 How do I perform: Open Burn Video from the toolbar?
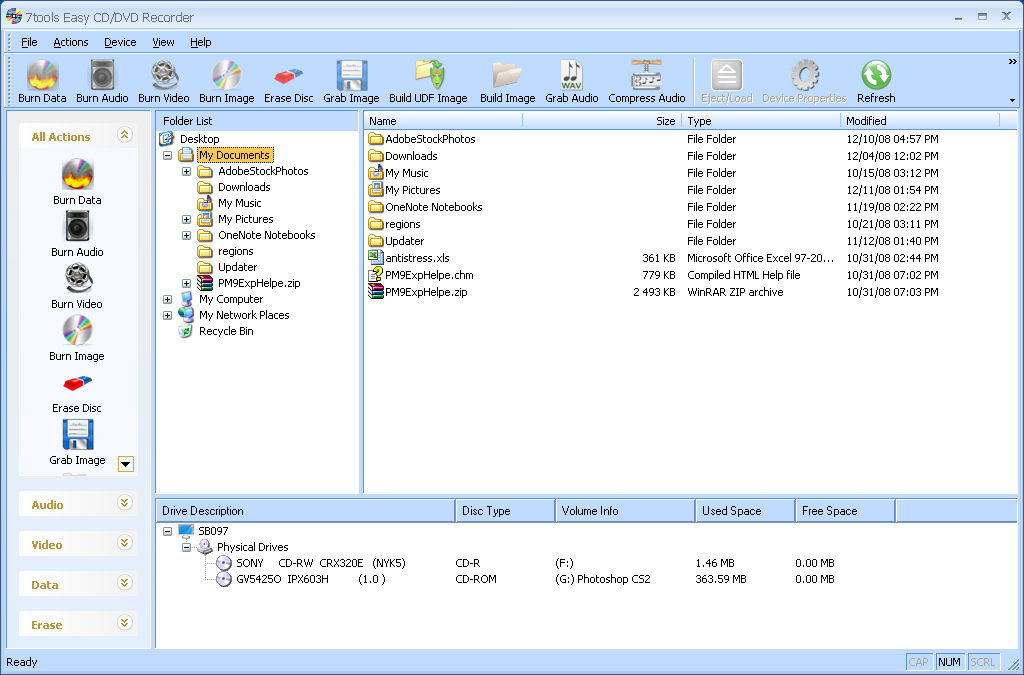[163, 81]
